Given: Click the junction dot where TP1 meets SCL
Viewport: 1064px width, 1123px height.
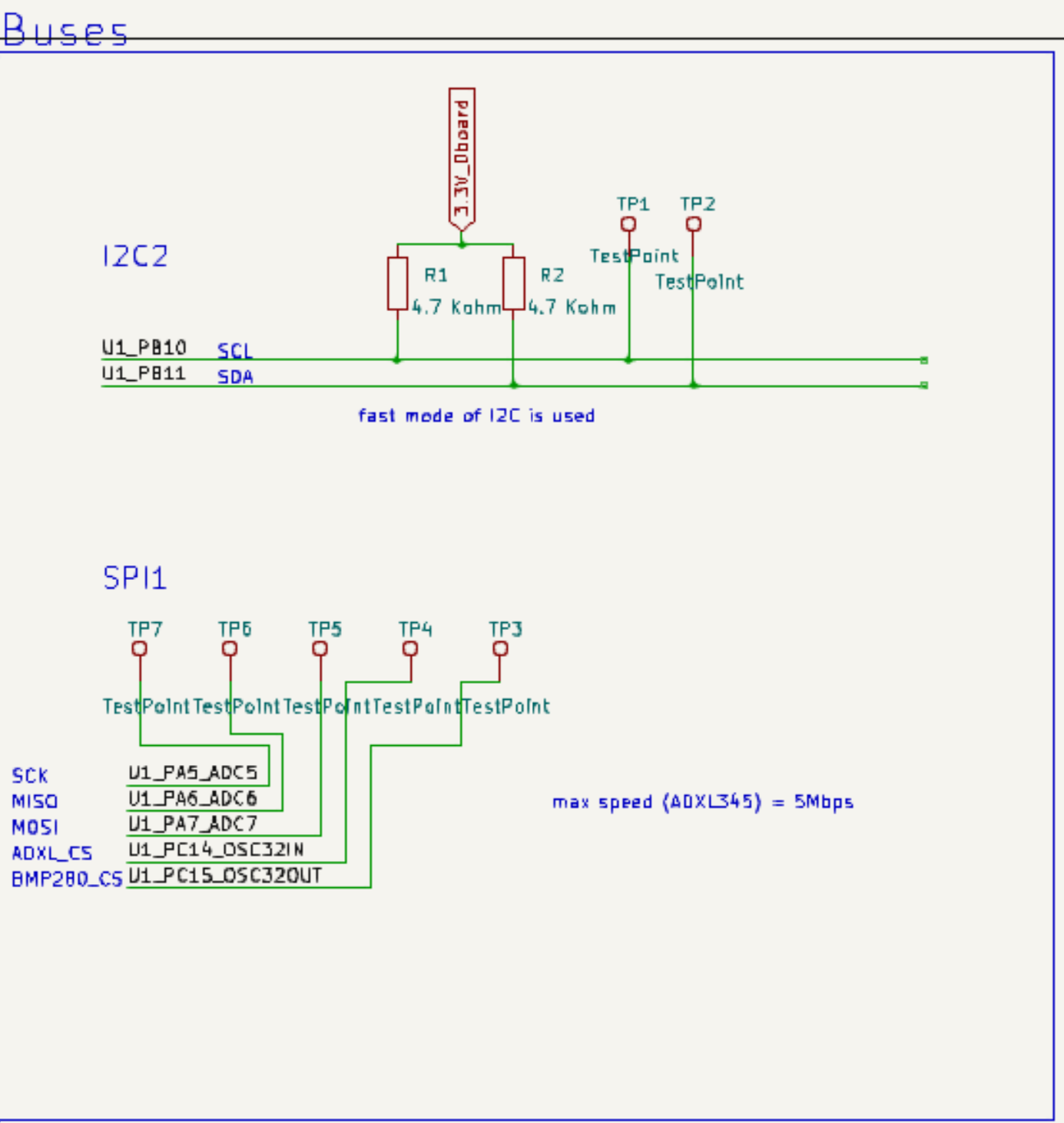Looking at the screenshot, I should click(x=628, y=359).
